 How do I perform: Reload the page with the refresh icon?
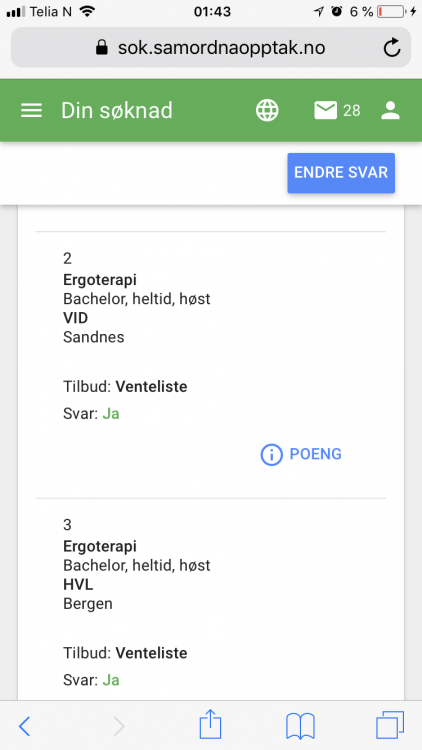pos(392,47)
